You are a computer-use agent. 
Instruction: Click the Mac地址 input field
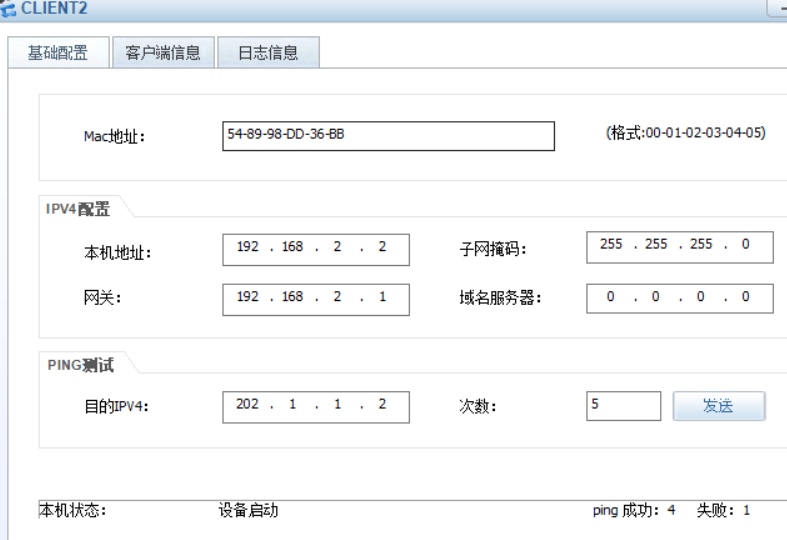[x=388, y=136]
